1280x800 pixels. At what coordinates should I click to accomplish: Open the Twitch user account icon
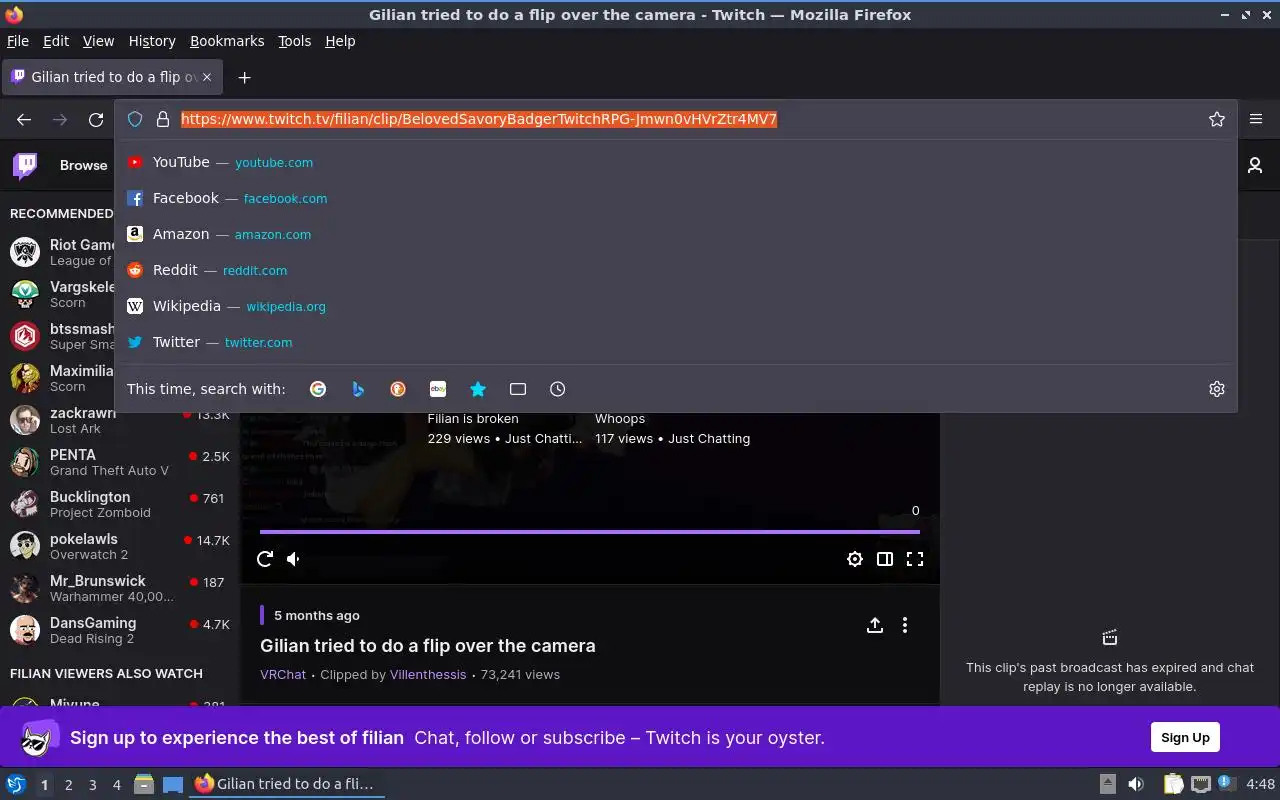click(x=1255, y=165)
